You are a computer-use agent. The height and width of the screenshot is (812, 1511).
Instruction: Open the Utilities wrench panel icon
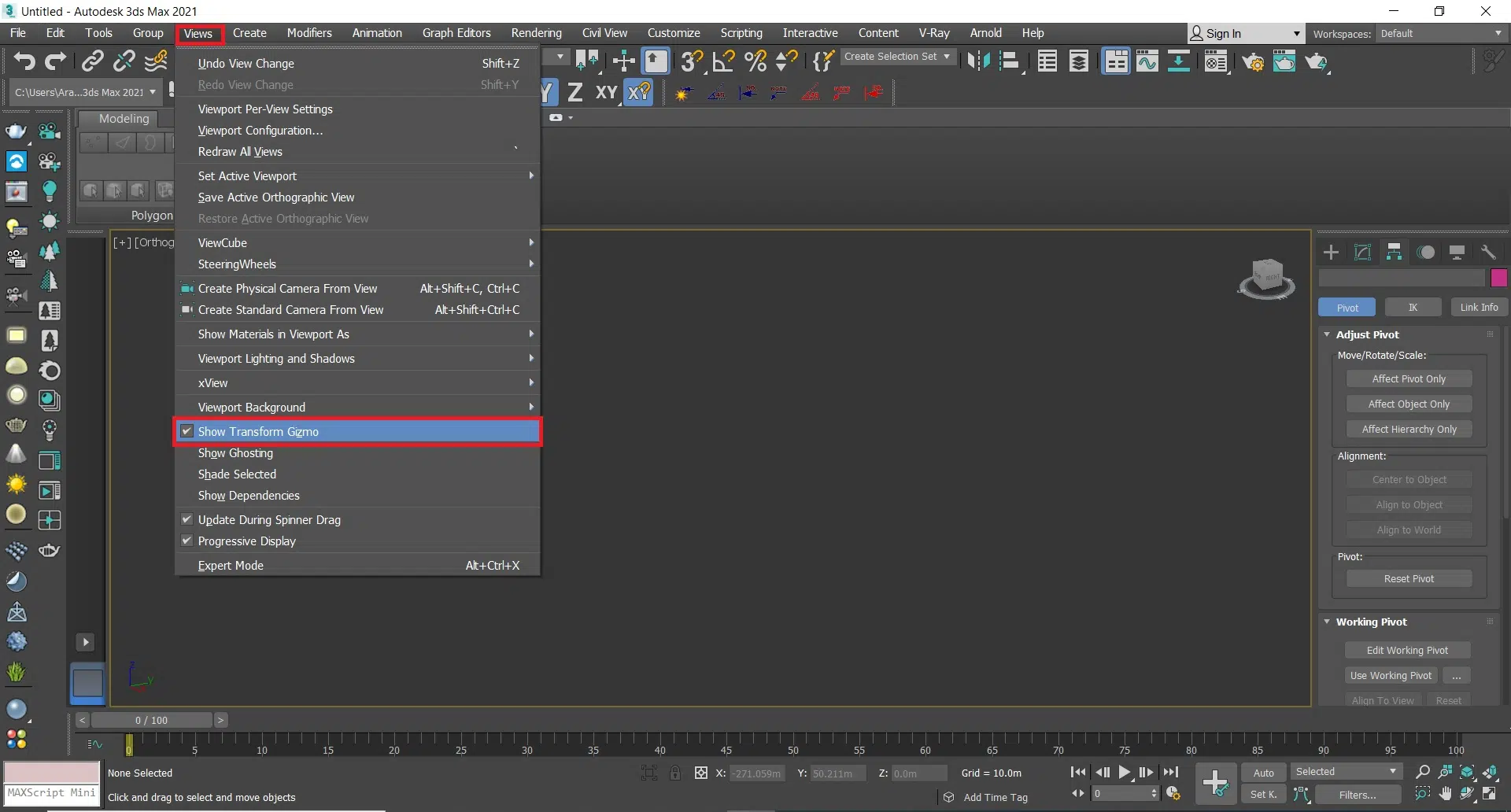click(x=1487, y=253)
